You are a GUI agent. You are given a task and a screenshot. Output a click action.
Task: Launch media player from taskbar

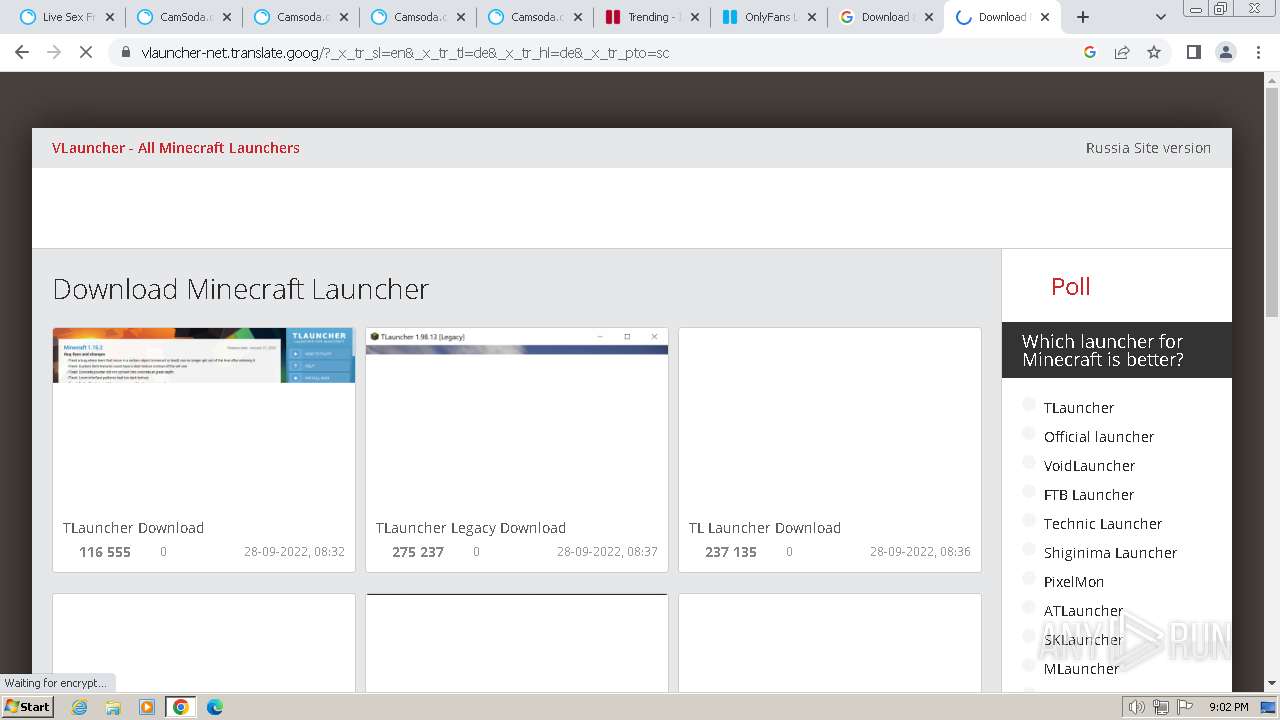[x=147, y=707]
